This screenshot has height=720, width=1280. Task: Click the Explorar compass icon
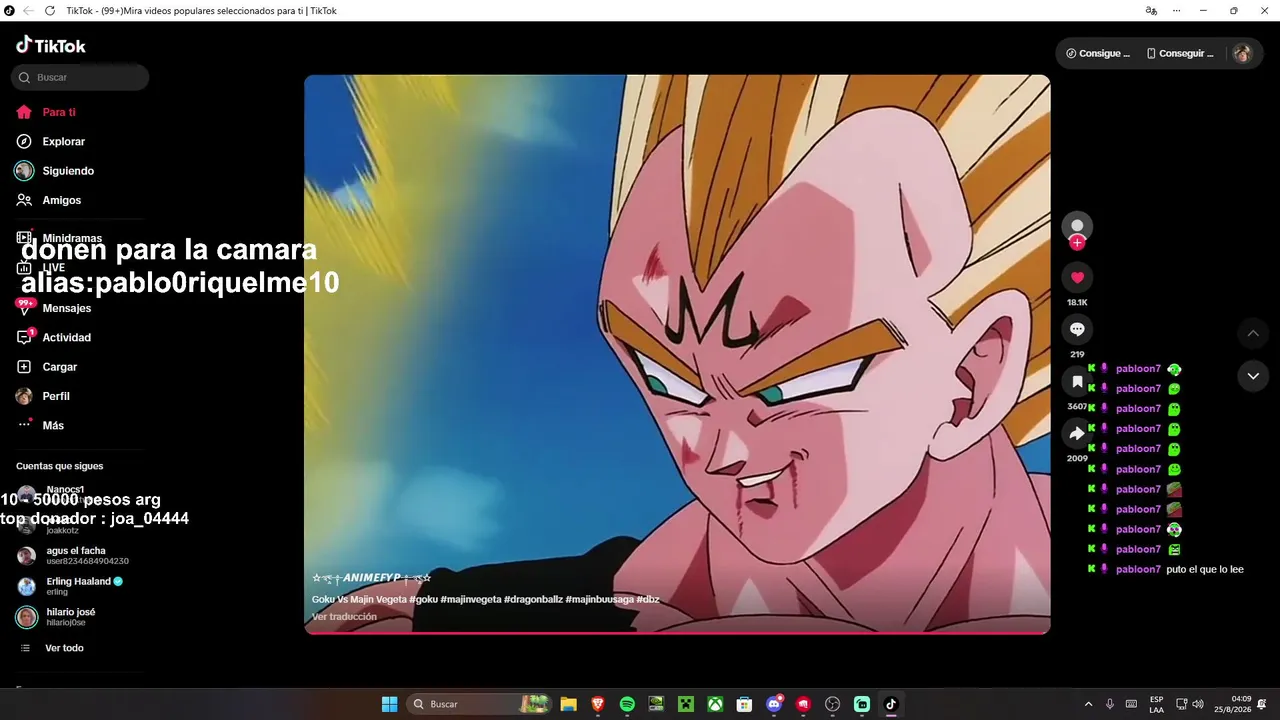coord(24,142)
